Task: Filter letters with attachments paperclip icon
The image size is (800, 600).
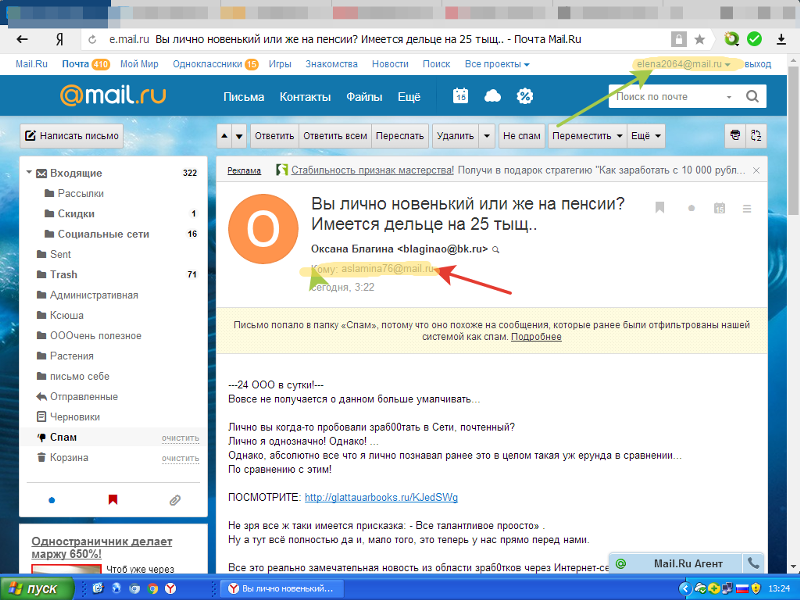Action: [175, 500]
